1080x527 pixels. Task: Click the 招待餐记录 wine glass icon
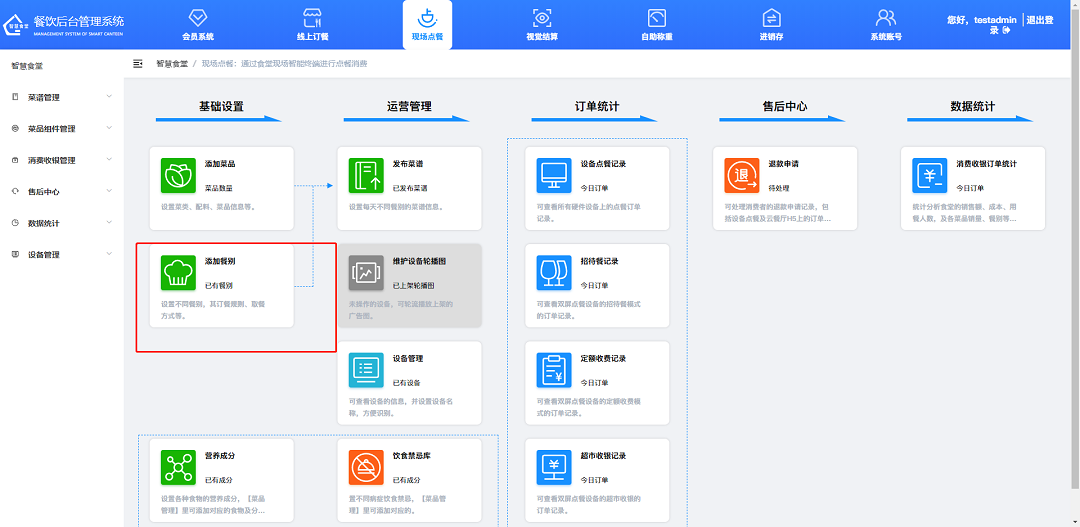(554, 272)
